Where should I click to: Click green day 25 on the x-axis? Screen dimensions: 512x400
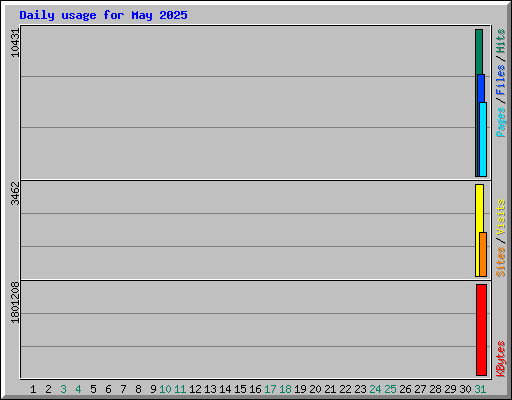390,389
